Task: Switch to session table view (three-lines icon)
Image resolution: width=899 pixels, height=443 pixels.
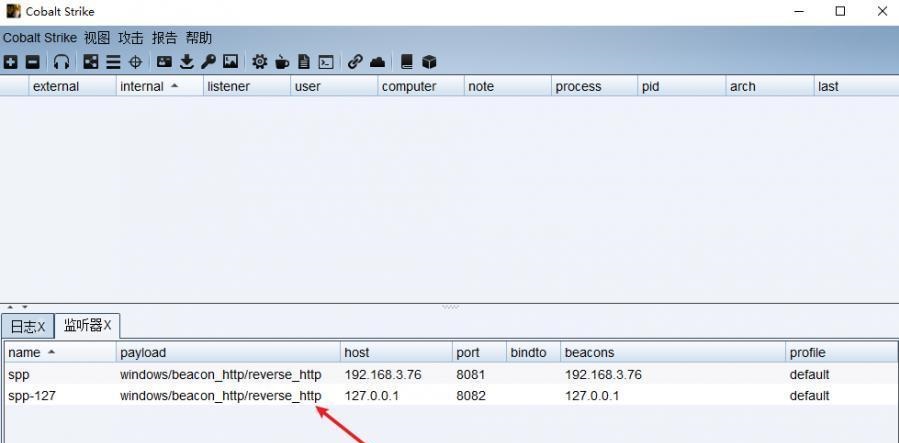Action: 113,62
